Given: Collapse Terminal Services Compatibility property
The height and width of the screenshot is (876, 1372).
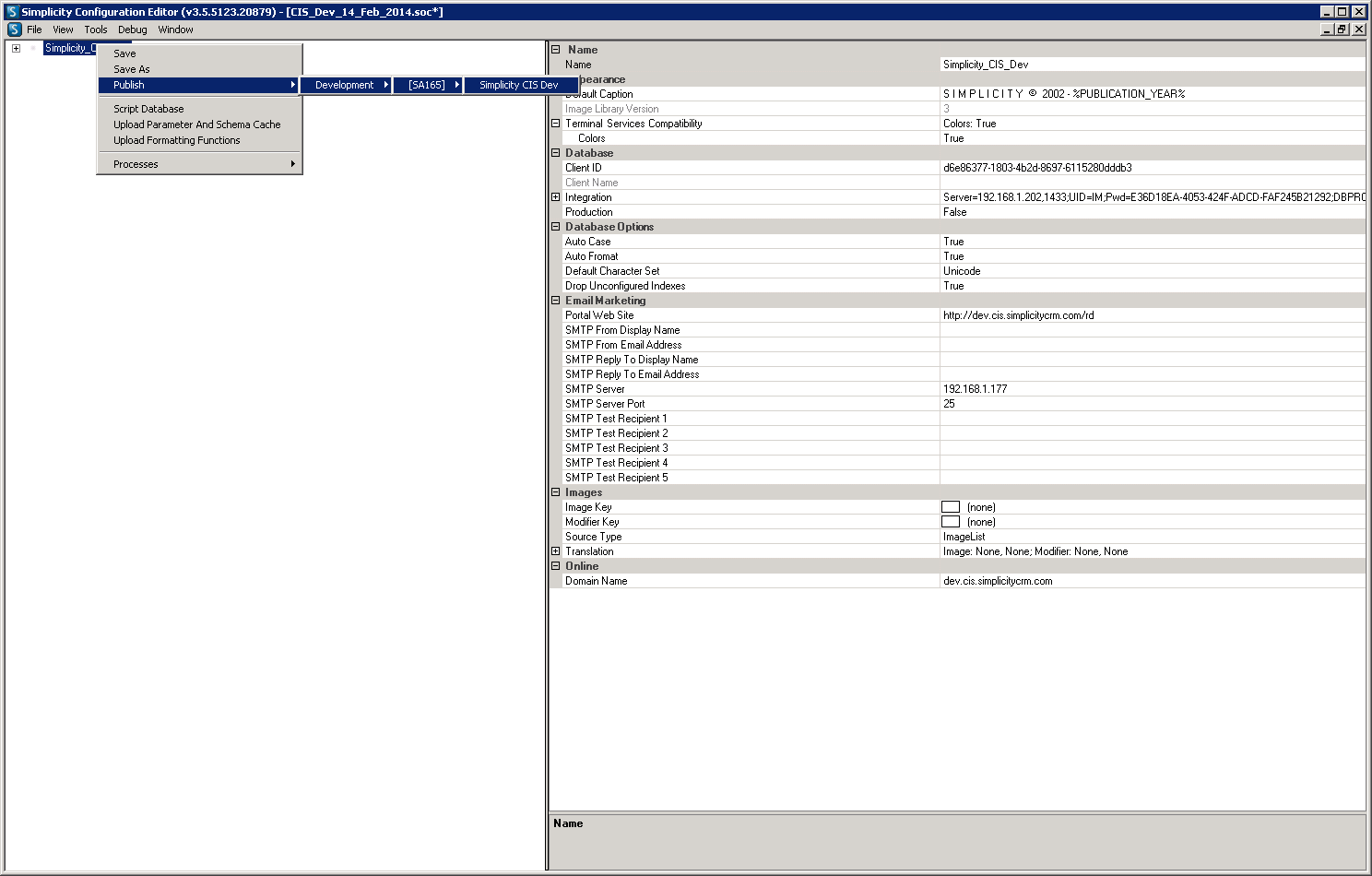Looking at the screenshot, I should coord(555,124).
